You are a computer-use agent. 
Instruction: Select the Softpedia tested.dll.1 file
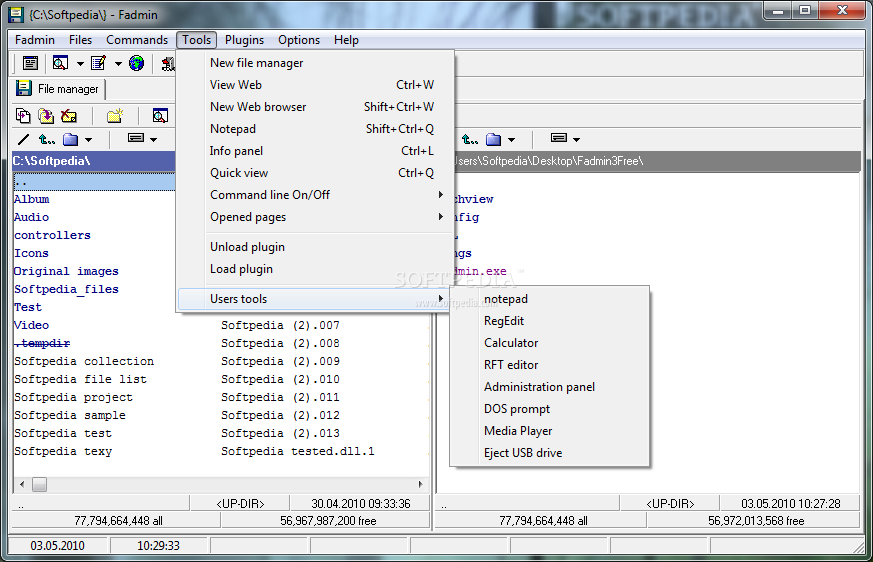click(298, 451)
